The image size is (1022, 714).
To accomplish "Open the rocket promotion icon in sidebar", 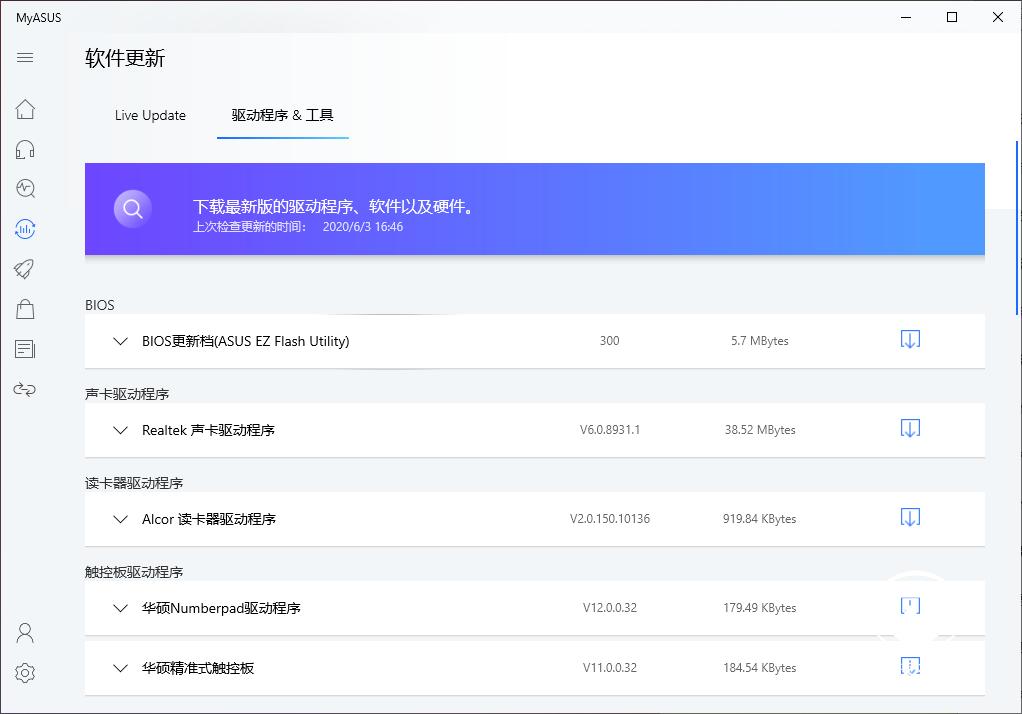I will click(x=24, y=268).
